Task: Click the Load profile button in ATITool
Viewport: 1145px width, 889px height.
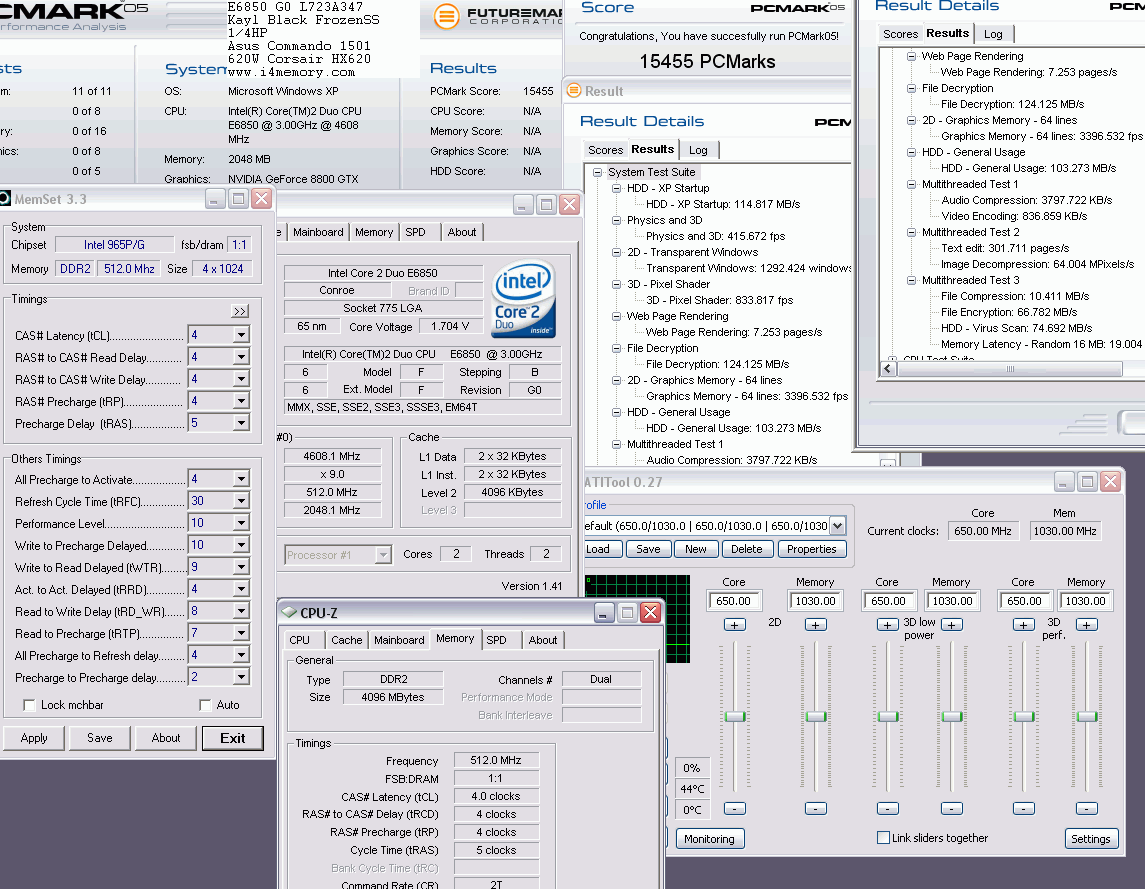Action: click(602, 549)
